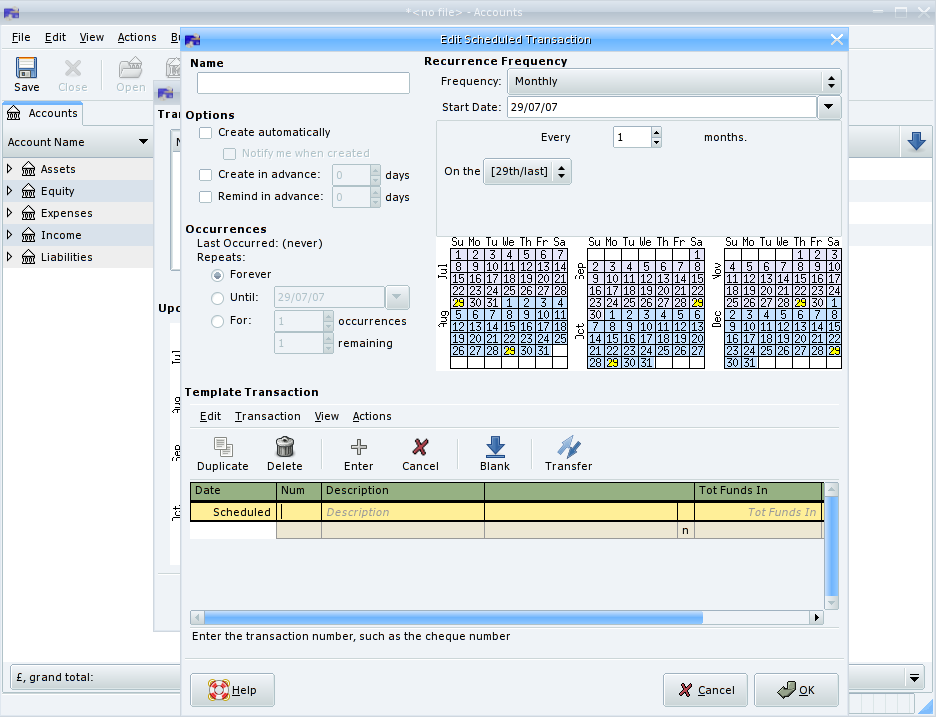Click the Cancel transaction icon in template toolbar
The width and height of the screenshot is (936, 717).
click(420, 454)
